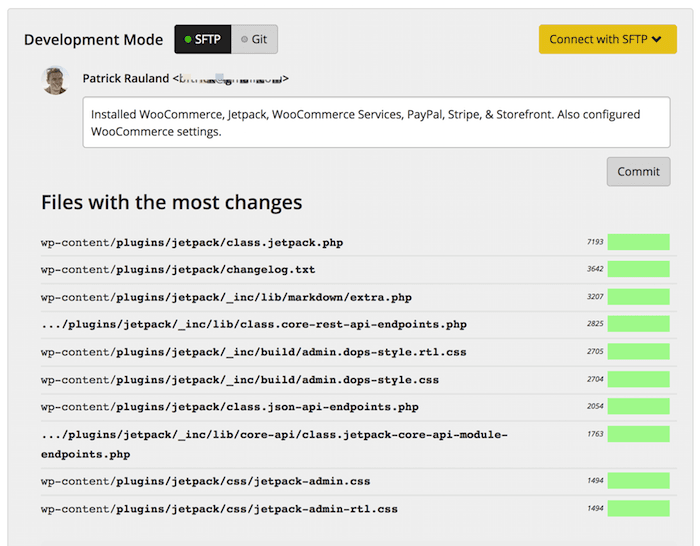Click Patrick Rauland's avatar photo

coord(55,80)
